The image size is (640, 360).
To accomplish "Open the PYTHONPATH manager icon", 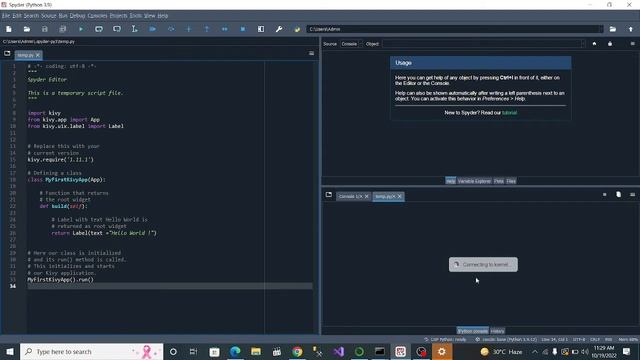I will tap(297, 29).
